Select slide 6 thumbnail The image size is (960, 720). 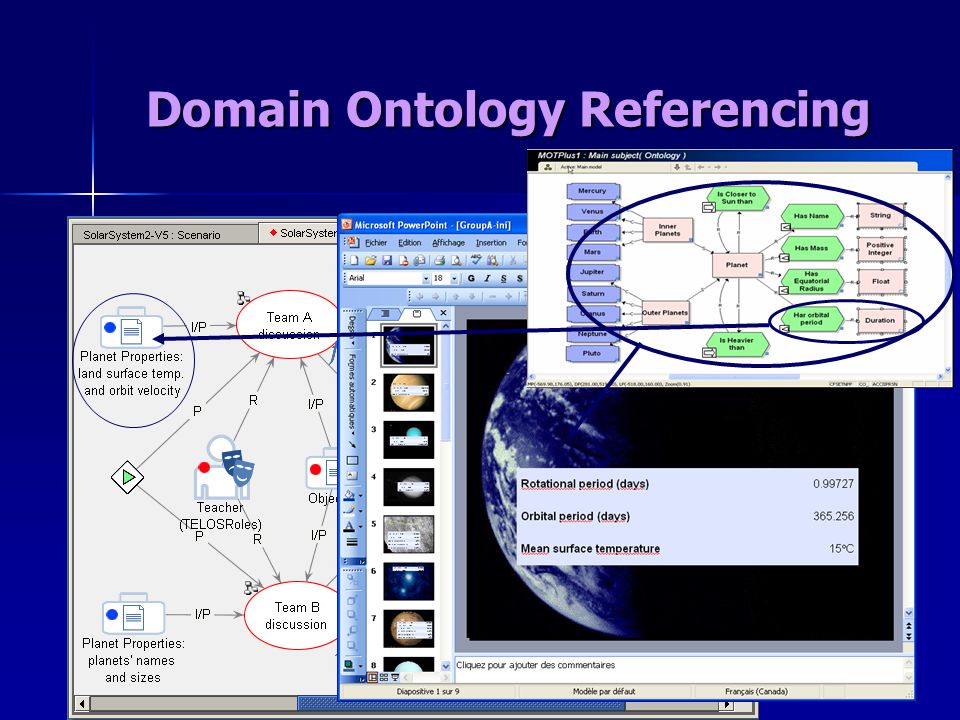click(x=408, y=581)
